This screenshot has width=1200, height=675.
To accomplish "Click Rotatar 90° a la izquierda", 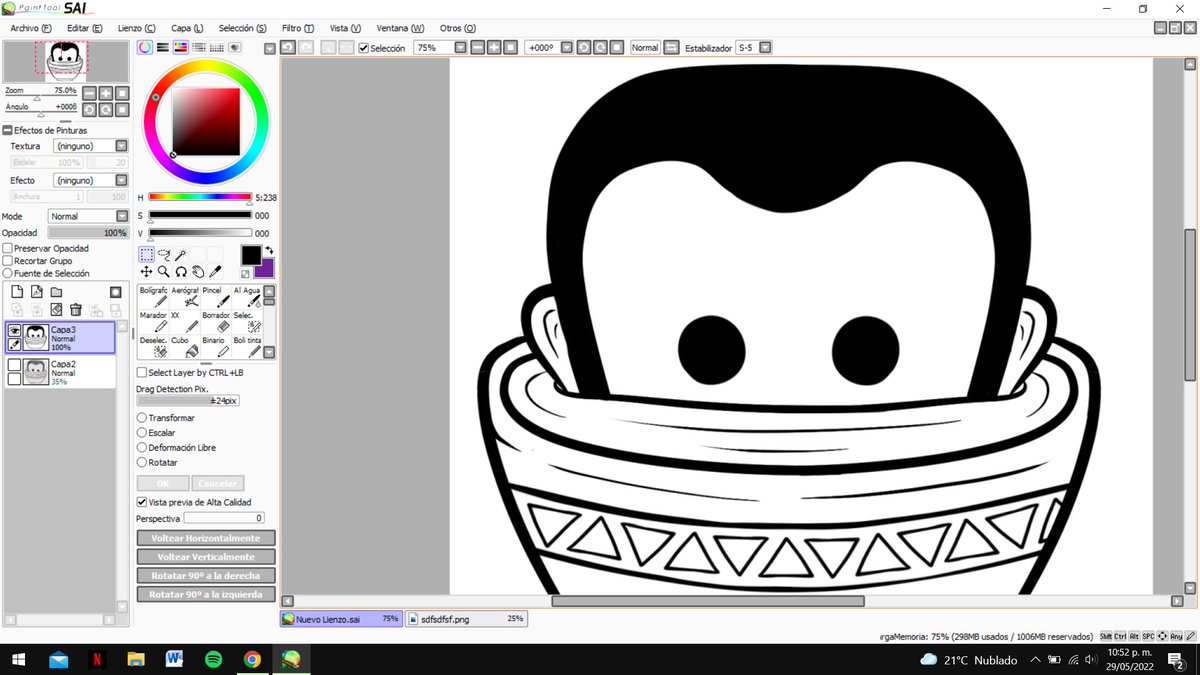I will point(206,594).
